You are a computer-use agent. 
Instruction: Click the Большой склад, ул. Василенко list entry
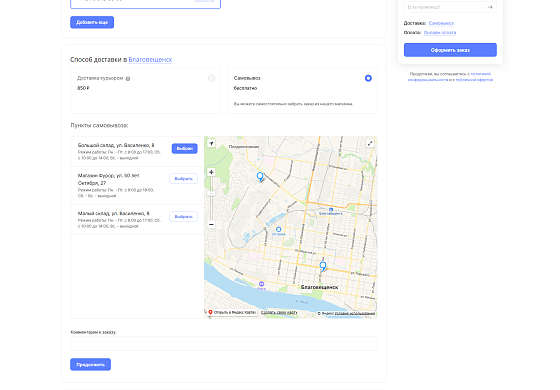pos(137,151)
